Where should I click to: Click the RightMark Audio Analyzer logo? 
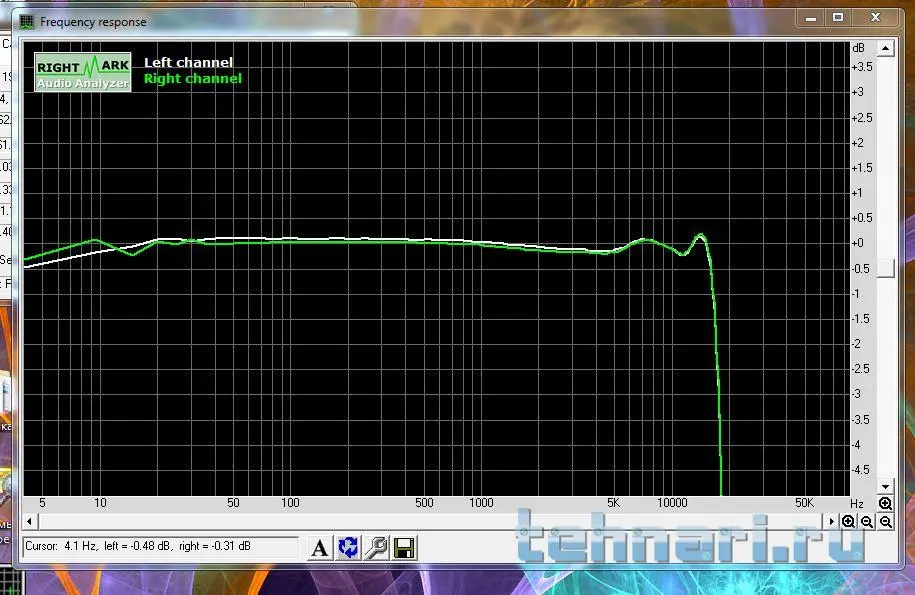coord(83,72)
